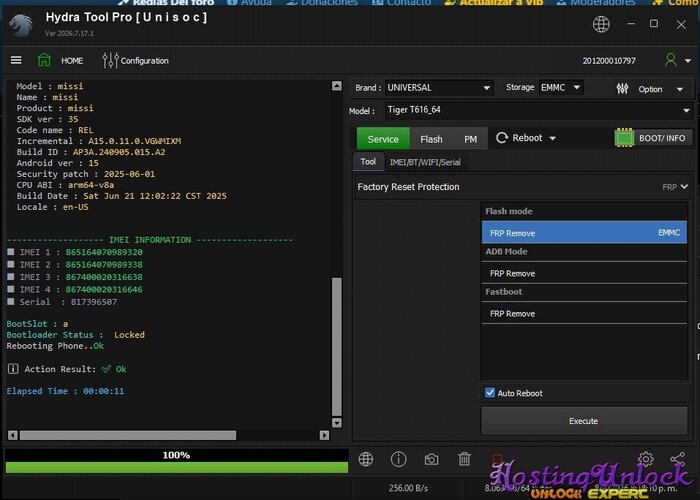
Task: Click Elapsed Time 00:00:11 text
Action: pyautogui.click(x=65, y=391)
